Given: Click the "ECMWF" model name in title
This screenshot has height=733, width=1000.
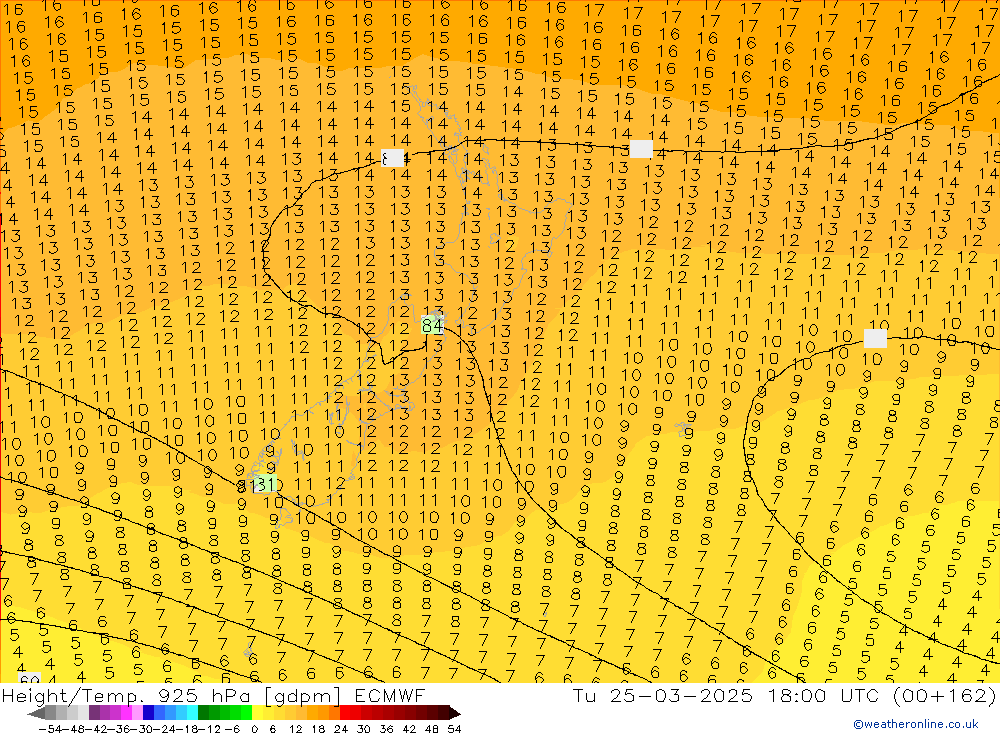Looking at the screenshot, I should pyautogui.click(x=389, y=695).
